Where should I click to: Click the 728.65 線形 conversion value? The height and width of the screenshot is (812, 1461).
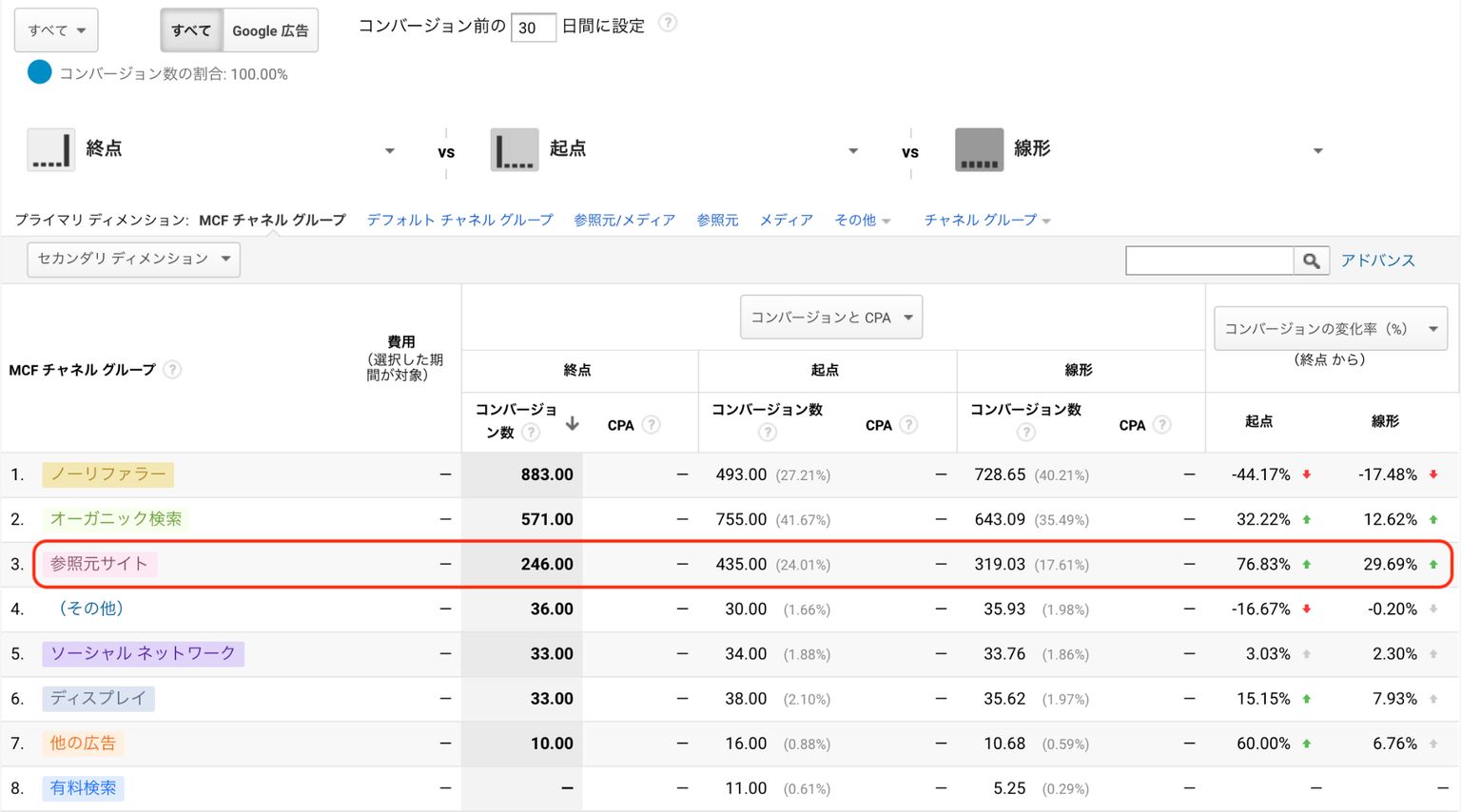pyautogui.click(x=1000, y=474)
